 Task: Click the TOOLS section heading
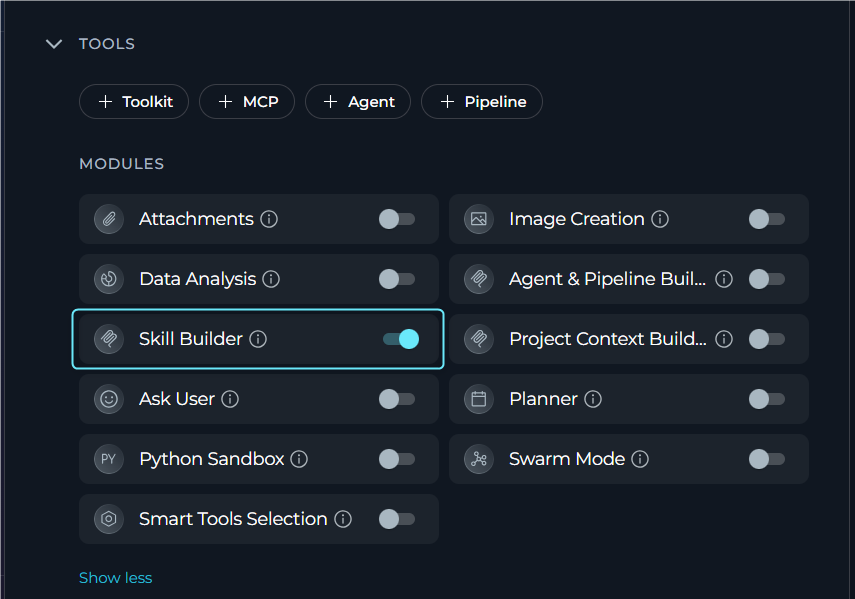pyautogui.click(x=107, y=44)
